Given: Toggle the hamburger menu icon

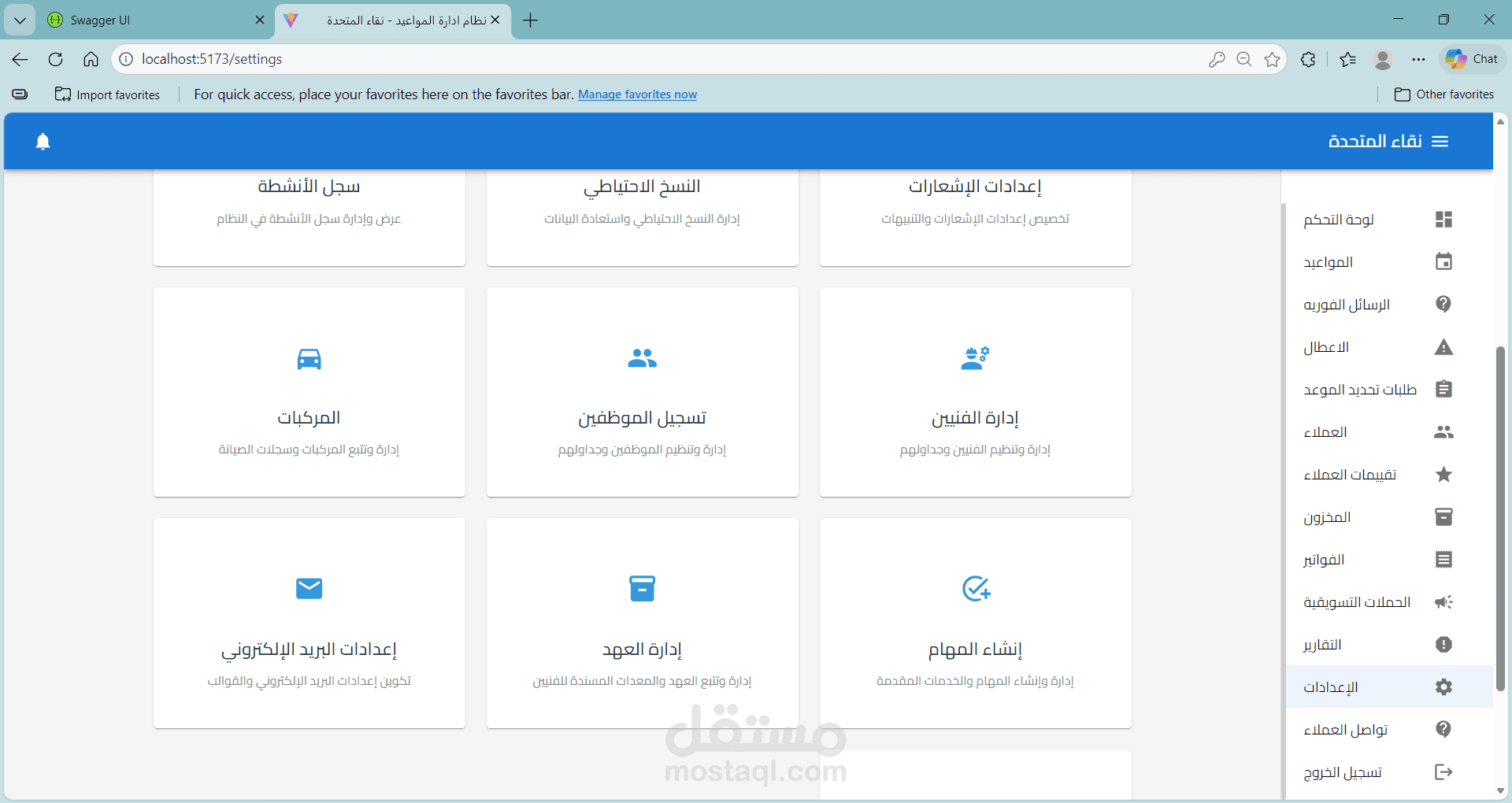Looking at the screenshot, I should (x=1440, y=141).
